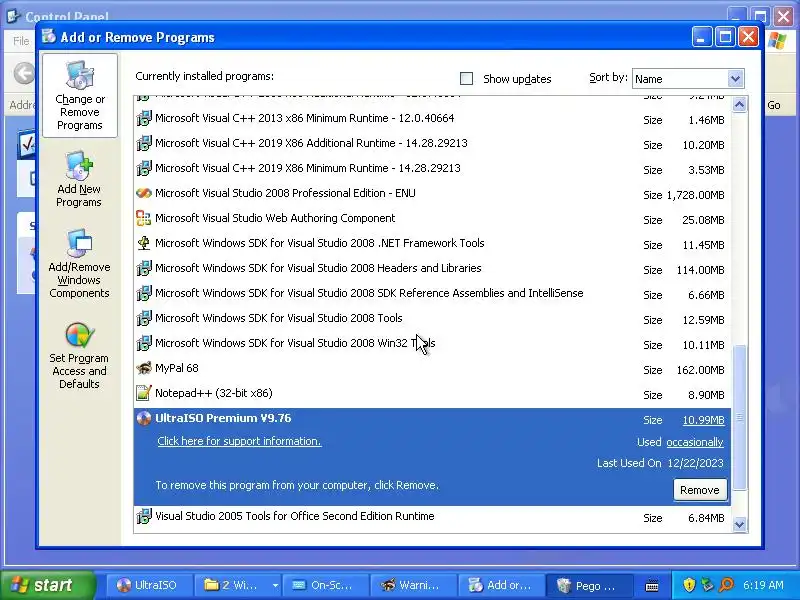Select Microsoft Visual Studio 2008 Professional Edition - ENU
Viewport: 800px width, 600px height.
(x=432, y=193)
